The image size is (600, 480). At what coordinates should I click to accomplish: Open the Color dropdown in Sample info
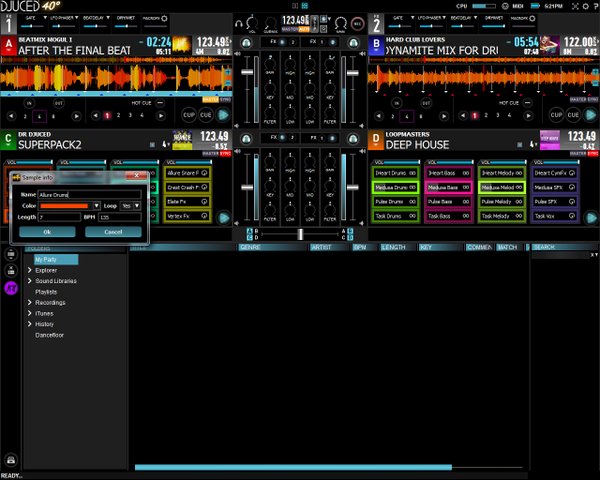point(70,205)
